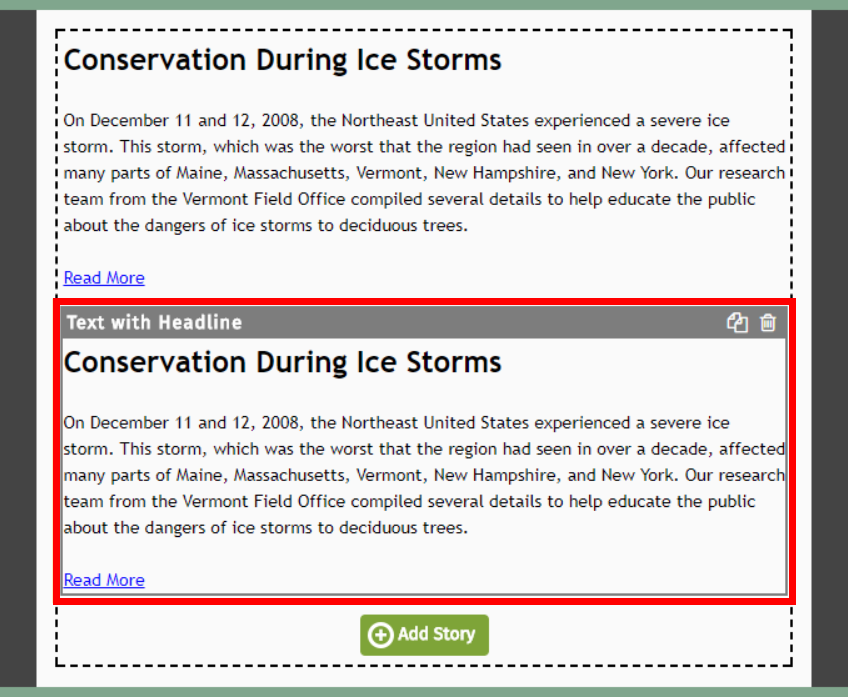Click the dark gray left margin
Screen dimensions: 848x697
point(18,348)
